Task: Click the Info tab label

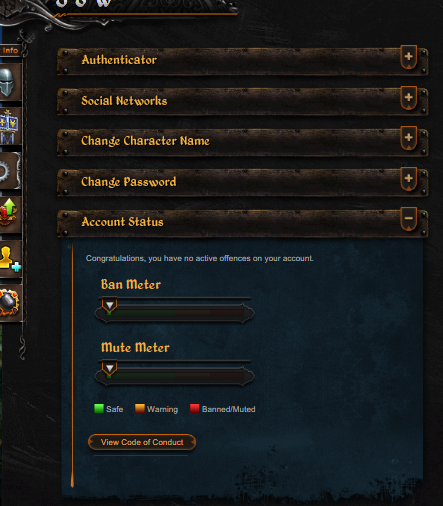Action: (x=10, y=51)
